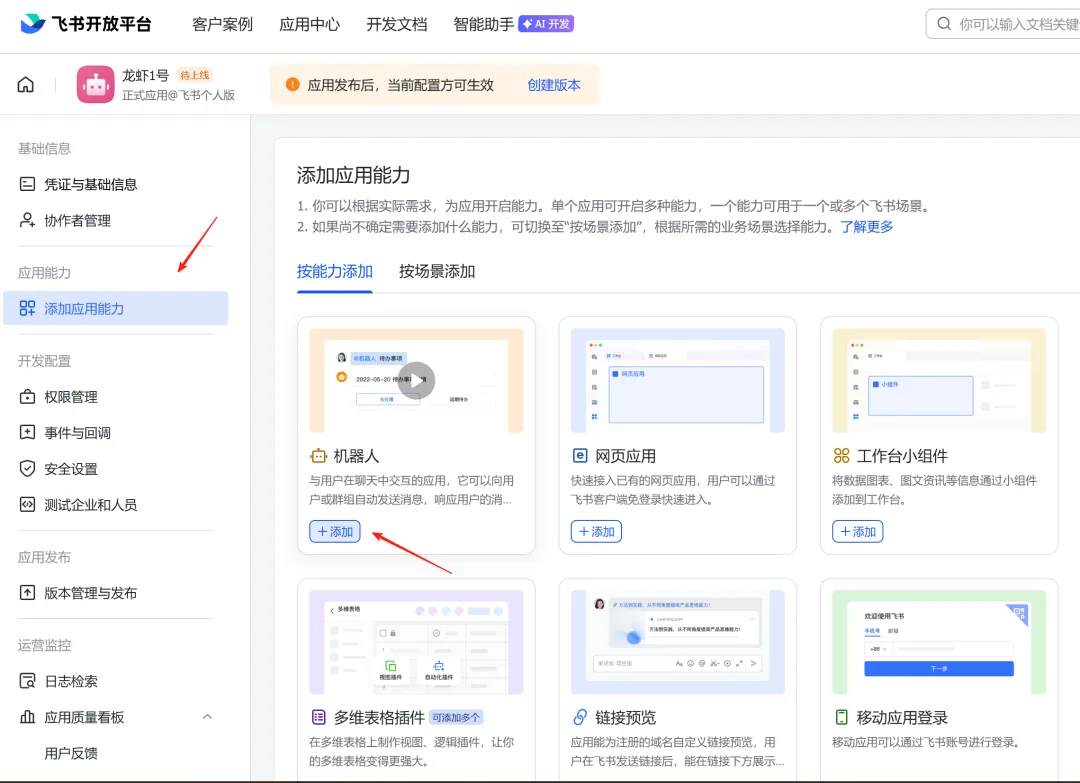Open 客户案例 in the top navigation
The width and height of the screenshot is (1080, 783).
coord(222,24)
